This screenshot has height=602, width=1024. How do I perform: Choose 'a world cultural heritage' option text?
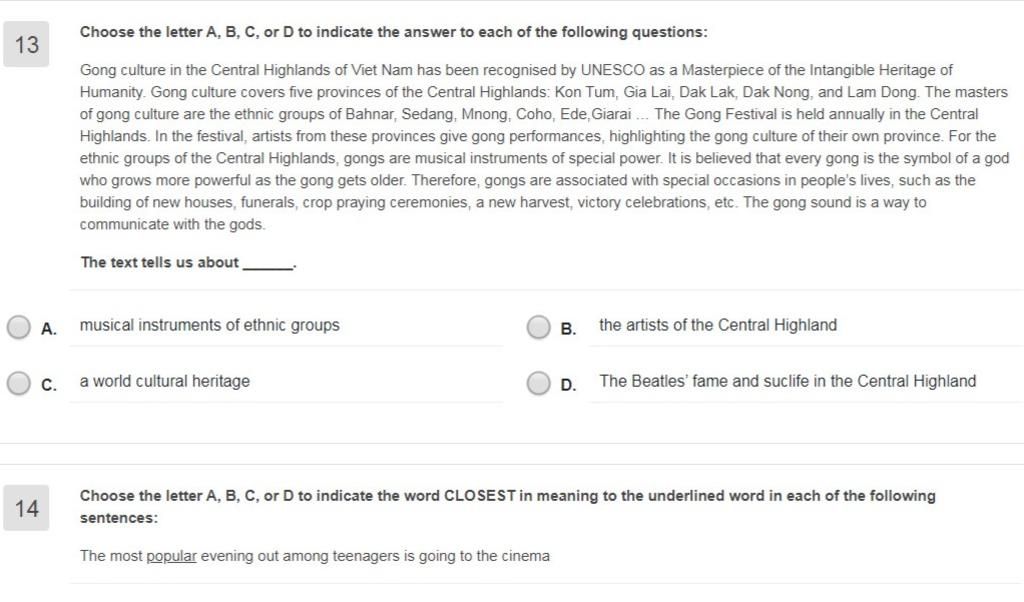[165, 381]
